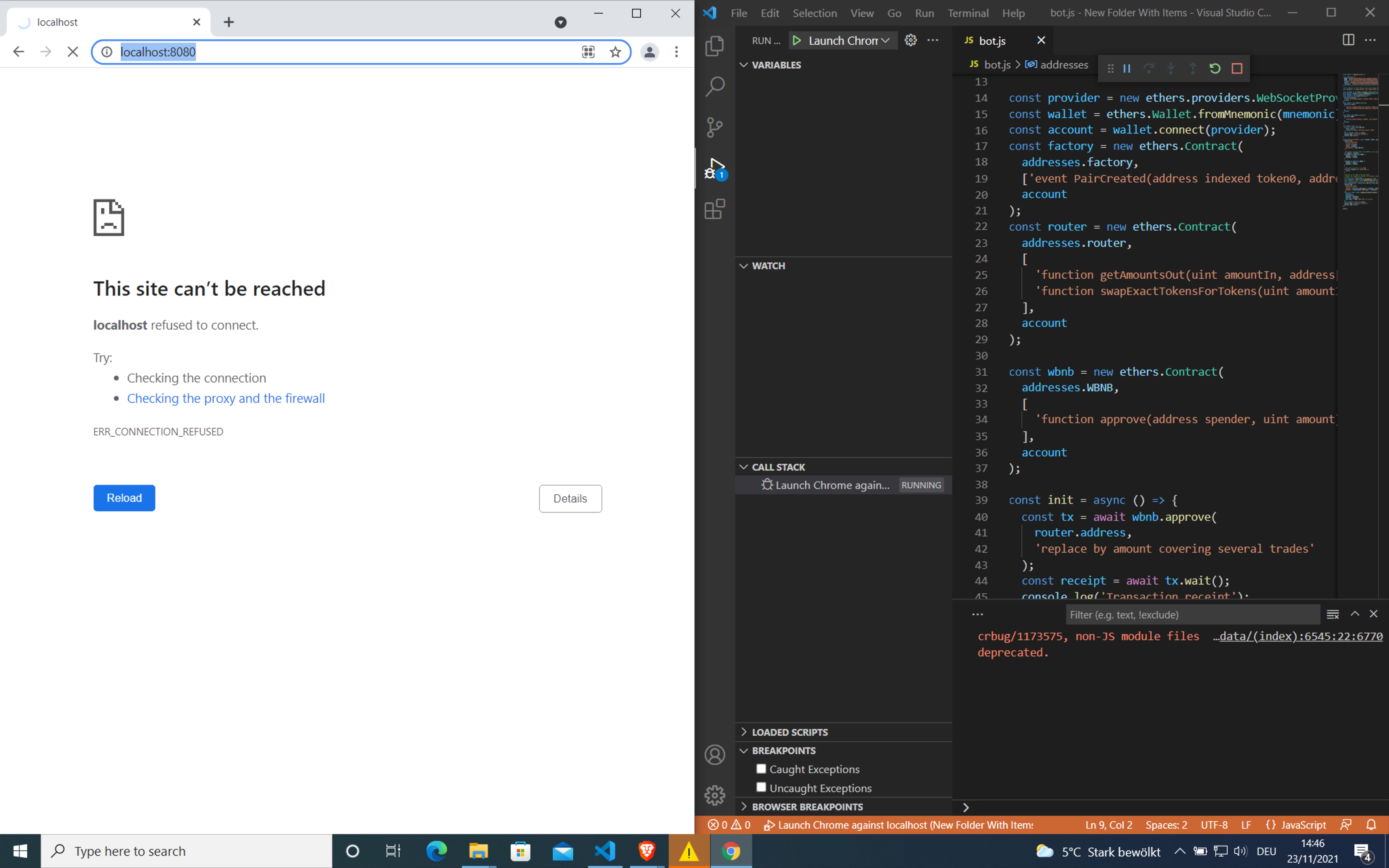Click the QR code icon in address bar
Image resolution: width=1389 pixels, height=868 pixels.
(x=588, y=52)
